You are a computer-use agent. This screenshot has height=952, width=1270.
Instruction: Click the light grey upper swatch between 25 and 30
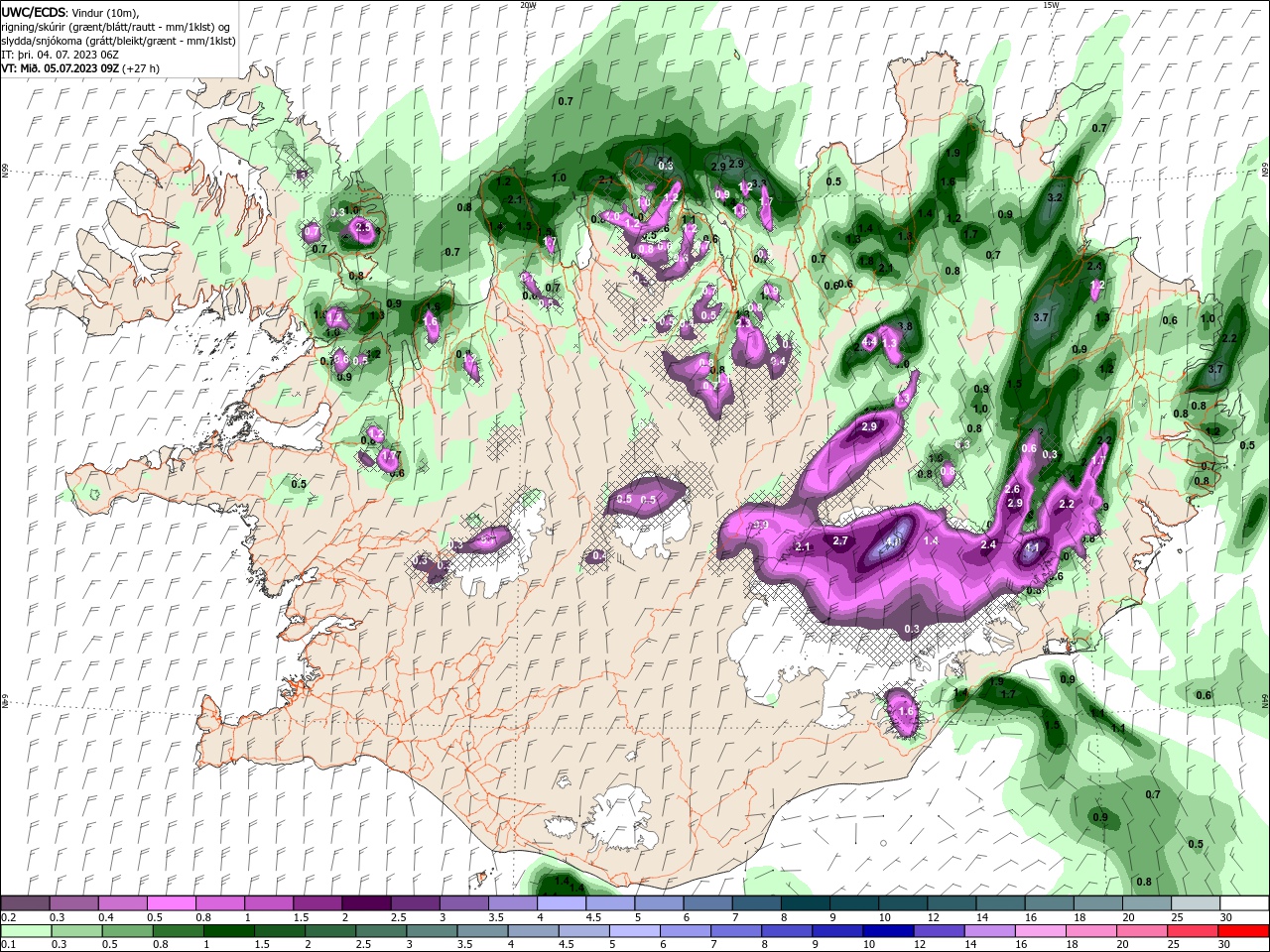[x=1196, y=903]
